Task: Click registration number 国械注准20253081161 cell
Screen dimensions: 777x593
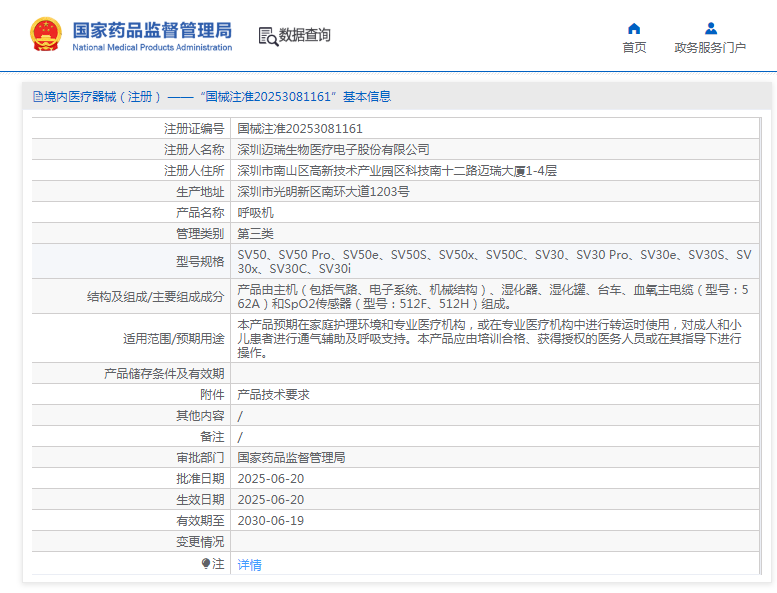Action: pyautogui.click(x=300, y=129)
